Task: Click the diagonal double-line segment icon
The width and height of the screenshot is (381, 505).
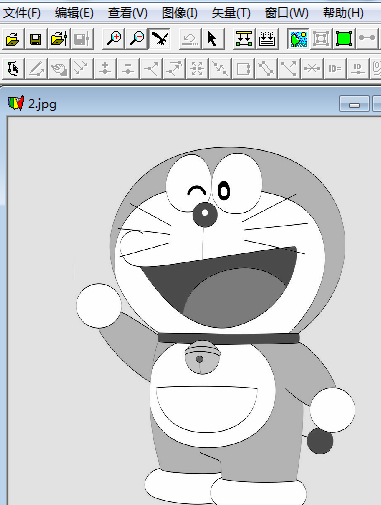Action: tap(266, 69)
